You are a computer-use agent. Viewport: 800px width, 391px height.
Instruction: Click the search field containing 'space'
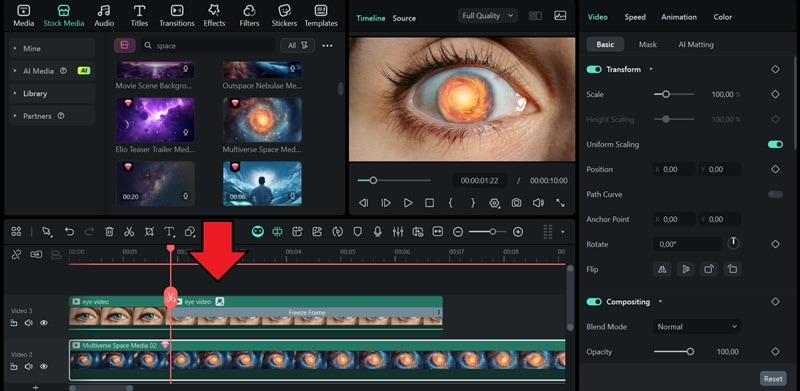pos(208,45)
